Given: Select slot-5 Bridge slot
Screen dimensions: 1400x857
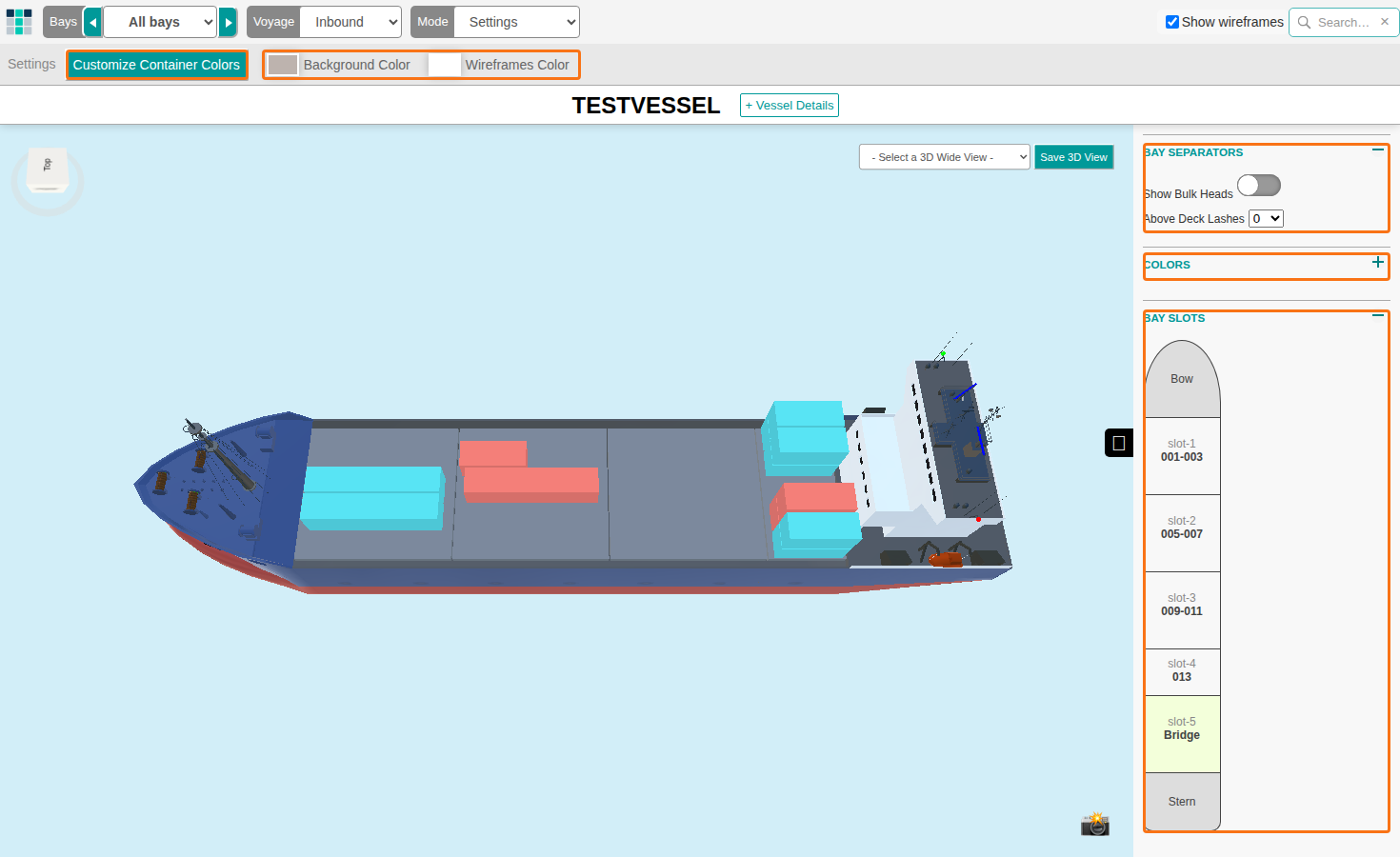Looking at the screenshot, I should point(1182,734).
